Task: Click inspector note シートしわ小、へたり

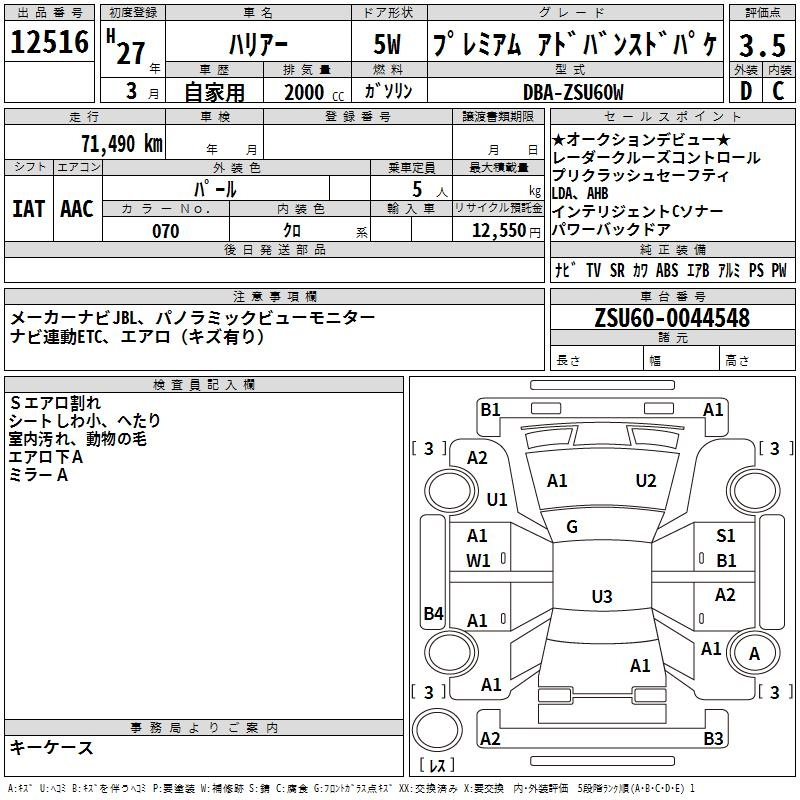Action: pos(85,420)
